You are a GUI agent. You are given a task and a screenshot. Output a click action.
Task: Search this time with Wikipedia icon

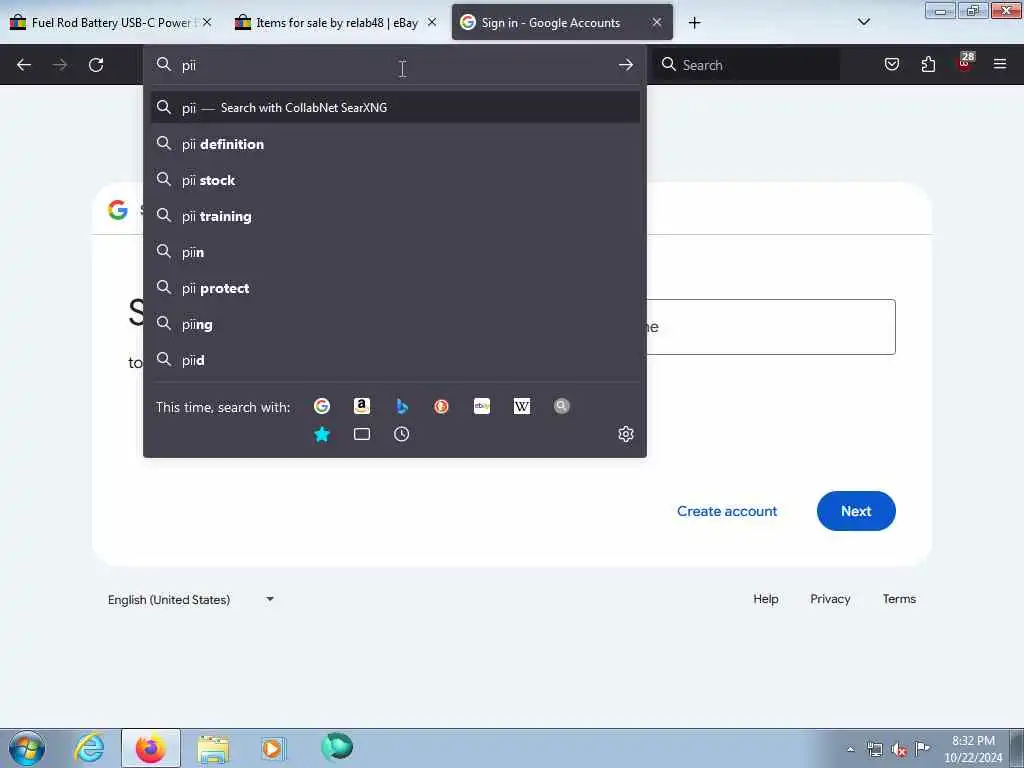pos(522,406)
